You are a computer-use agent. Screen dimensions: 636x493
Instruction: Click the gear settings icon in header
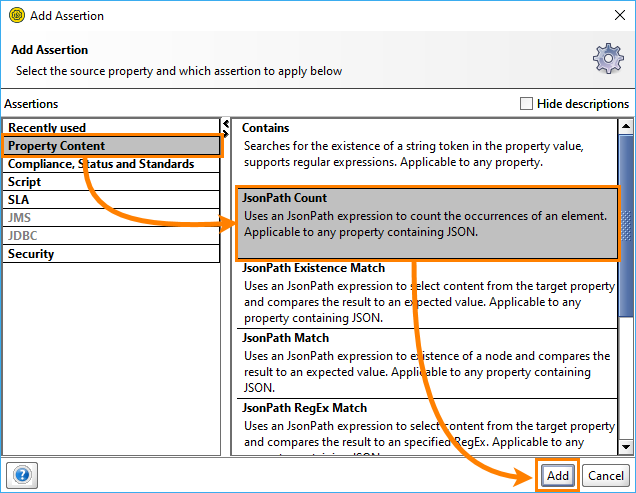pos(608,58)
